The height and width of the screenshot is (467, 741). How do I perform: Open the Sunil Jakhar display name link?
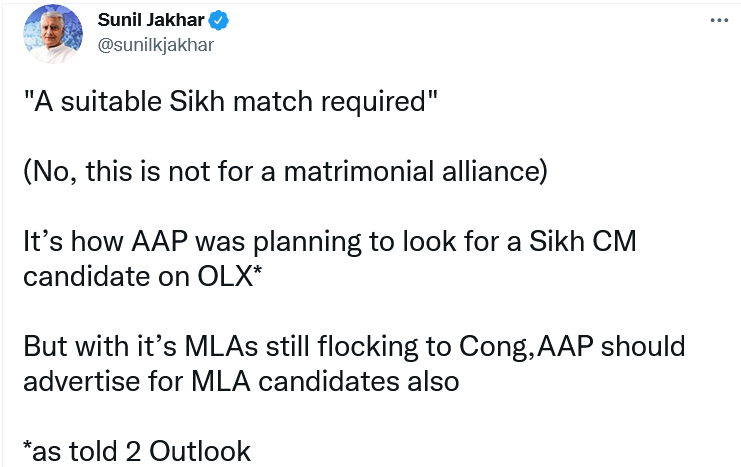(151, 20)
